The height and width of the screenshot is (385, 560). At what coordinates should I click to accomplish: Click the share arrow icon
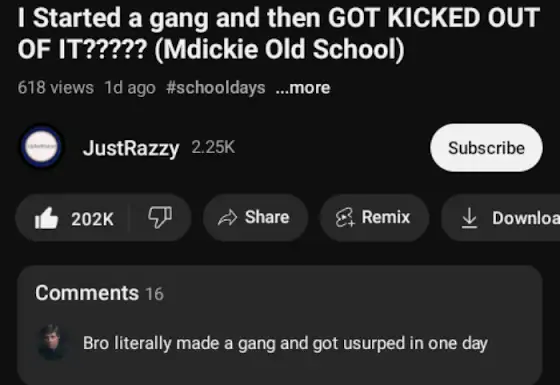[x=228, y=218]
